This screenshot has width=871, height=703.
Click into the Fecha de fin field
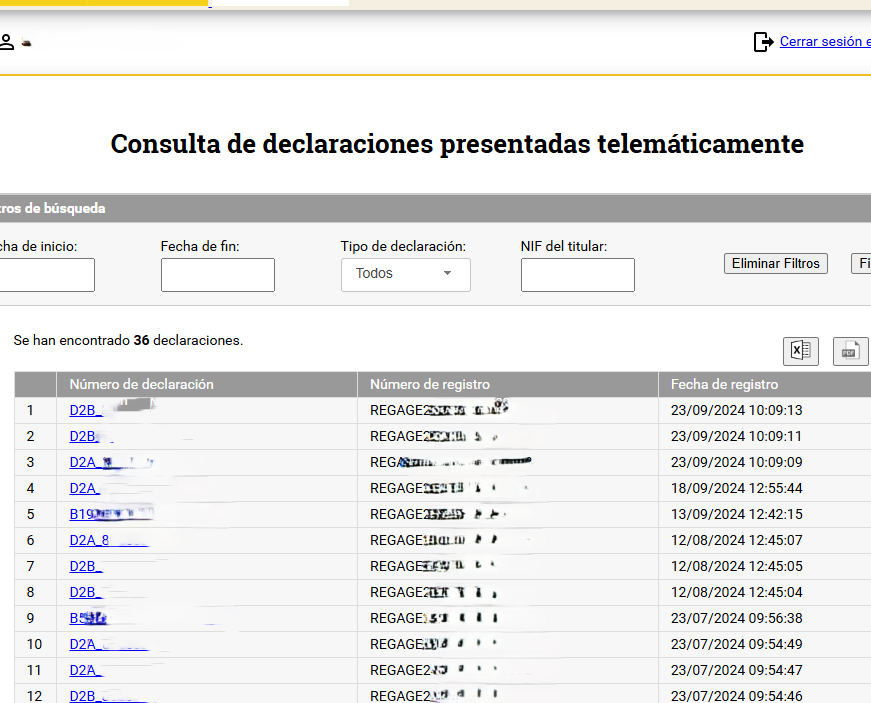[217, 275]
